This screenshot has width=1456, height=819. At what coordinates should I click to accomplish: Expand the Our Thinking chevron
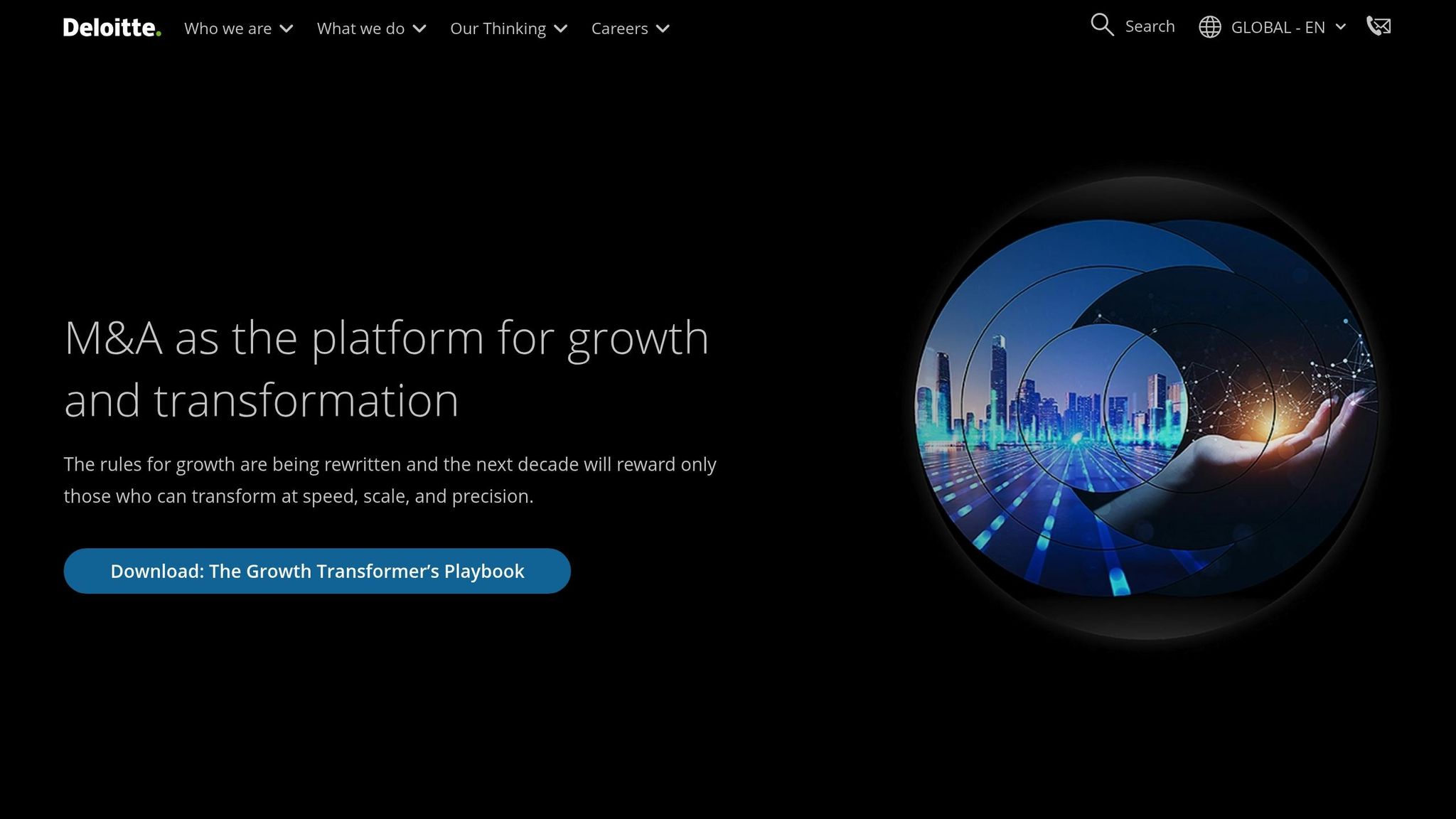[561, 29]
